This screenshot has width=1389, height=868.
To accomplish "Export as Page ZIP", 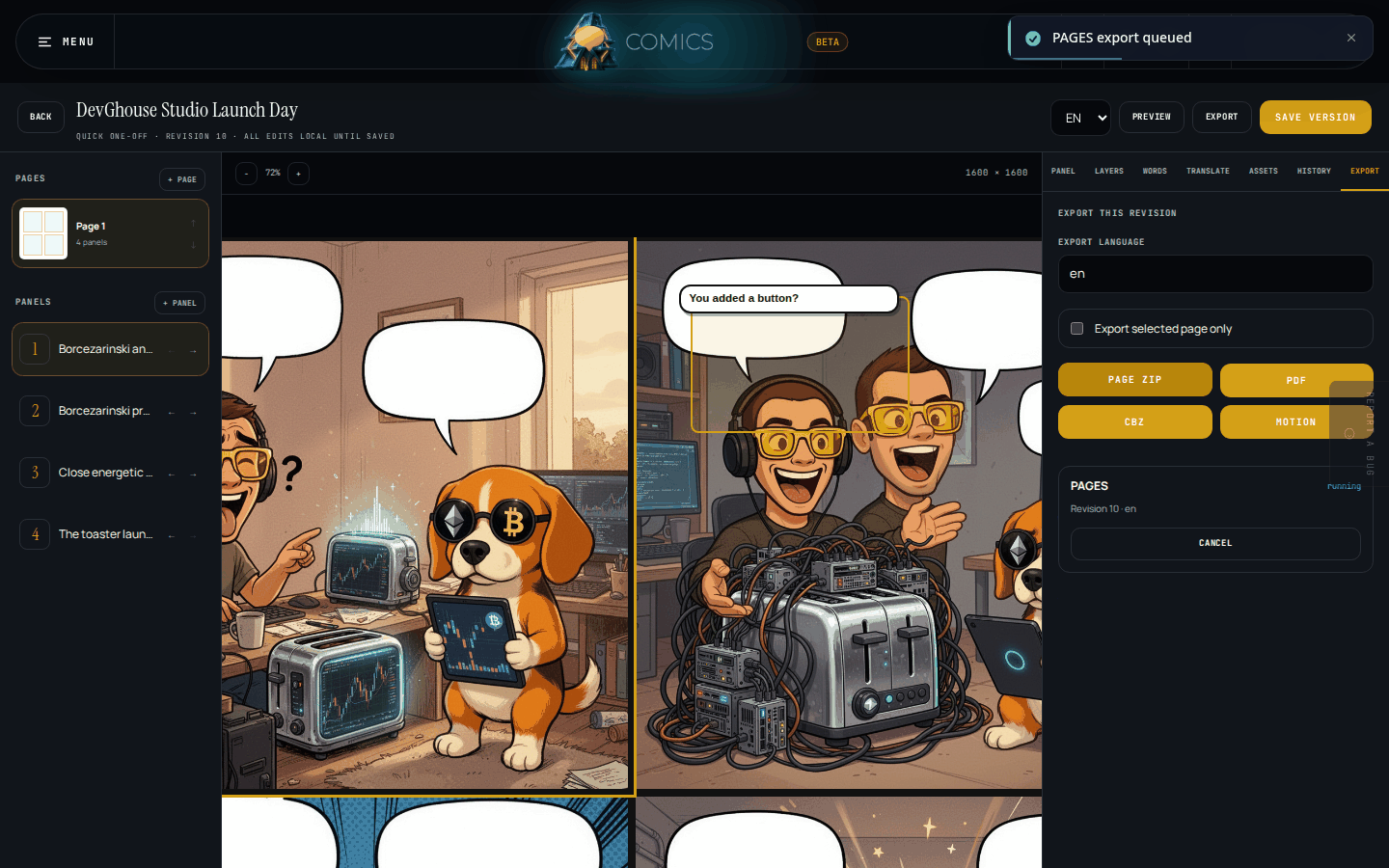I will [1135, 380].
